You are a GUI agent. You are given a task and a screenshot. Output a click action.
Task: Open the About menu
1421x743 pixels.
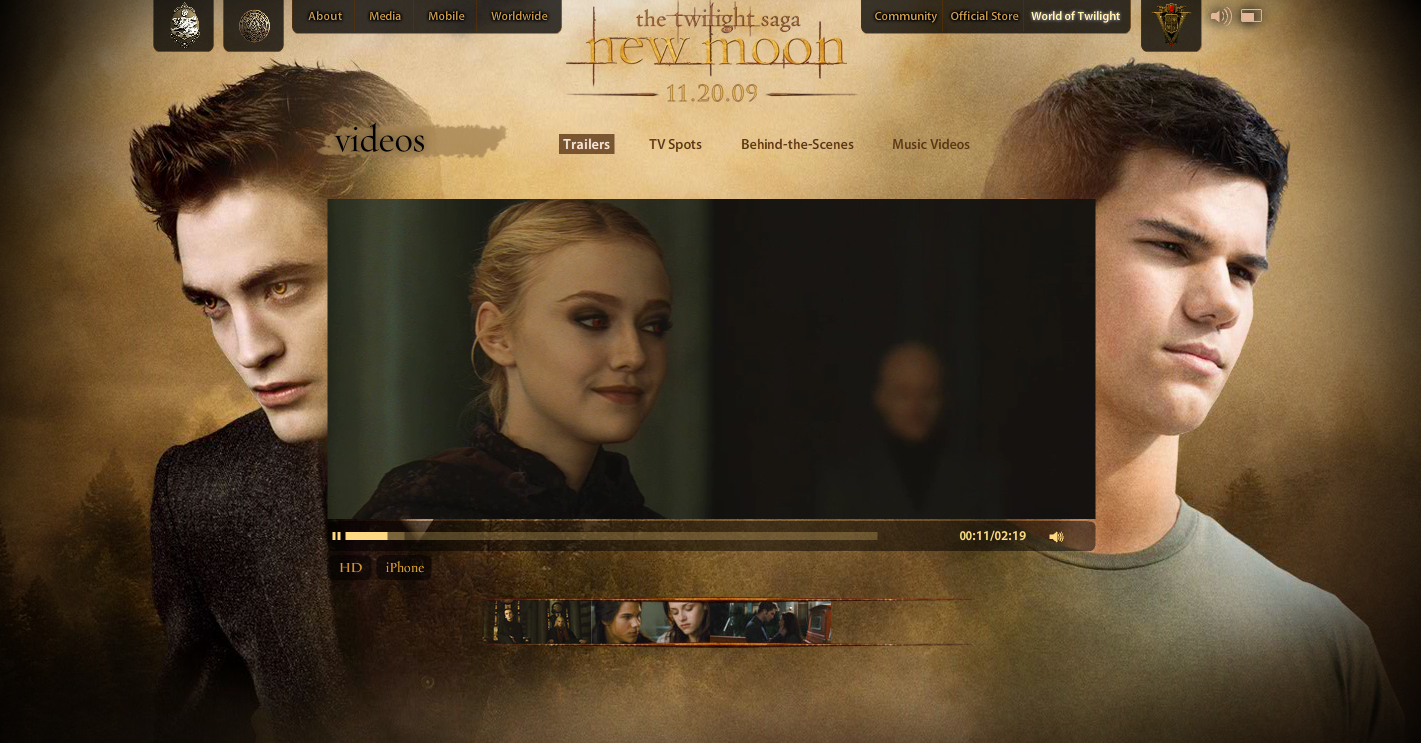pyautogui.click(x=325, y=16)
